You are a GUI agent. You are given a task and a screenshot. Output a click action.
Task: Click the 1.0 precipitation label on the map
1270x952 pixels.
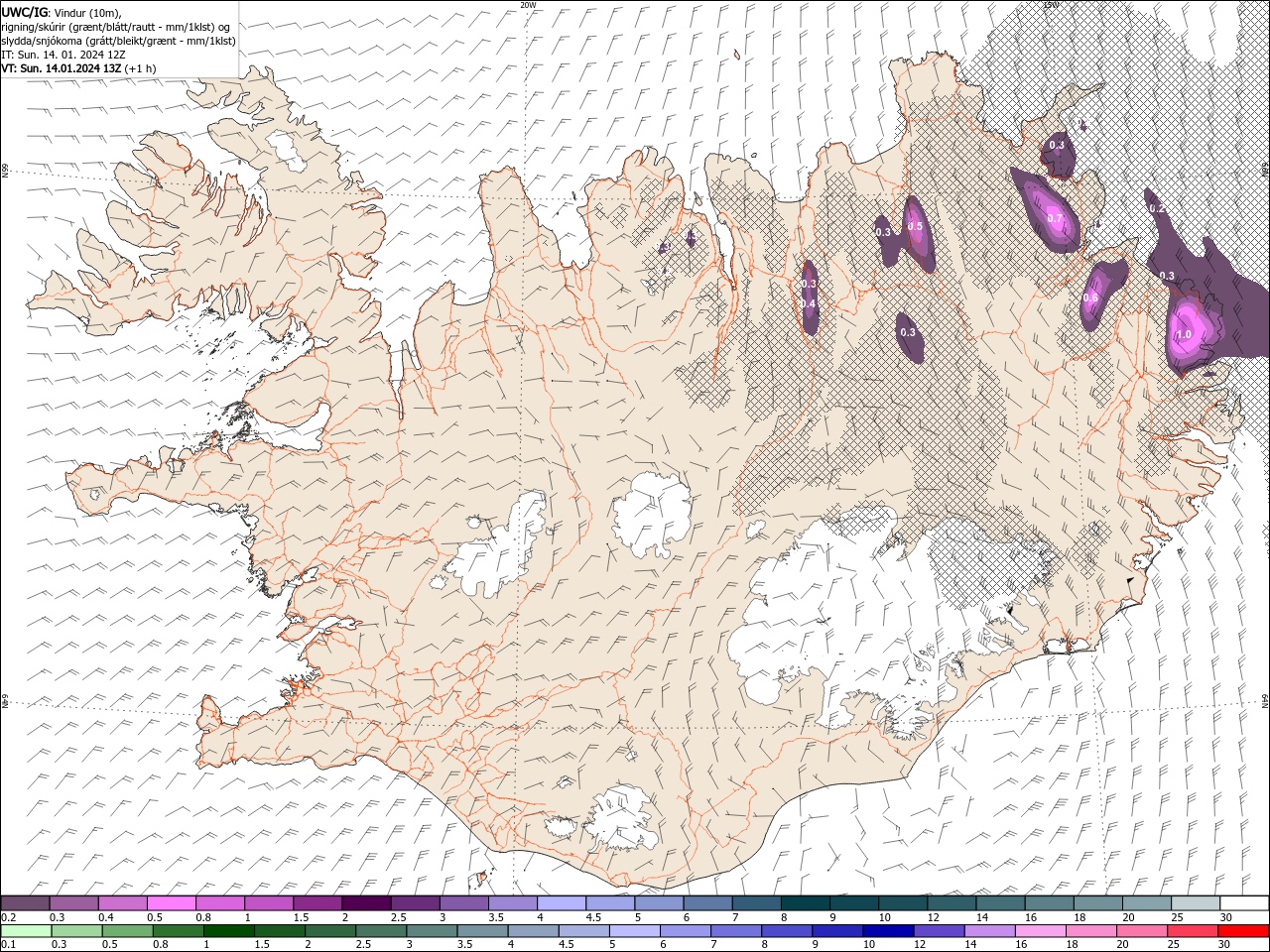[x=1184, y=334]
